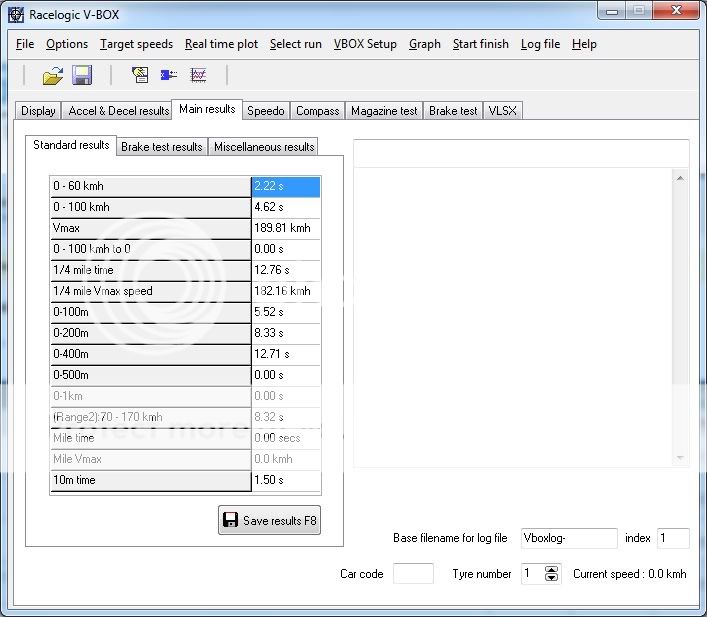Click the 0-400m row label
Image resolution: width=707 pixels, height=617 pixels.
point(151,354)
